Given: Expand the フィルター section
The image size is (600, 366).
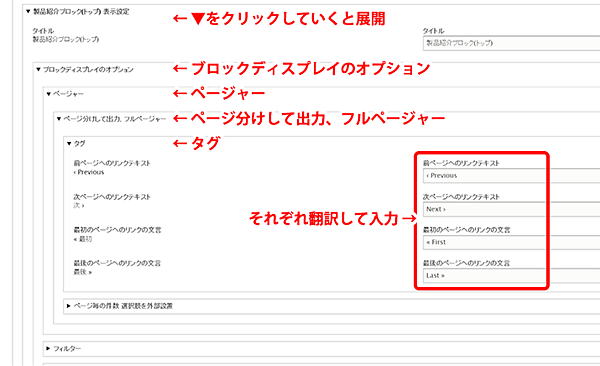Looking at the screenshot, I should 64,349.
